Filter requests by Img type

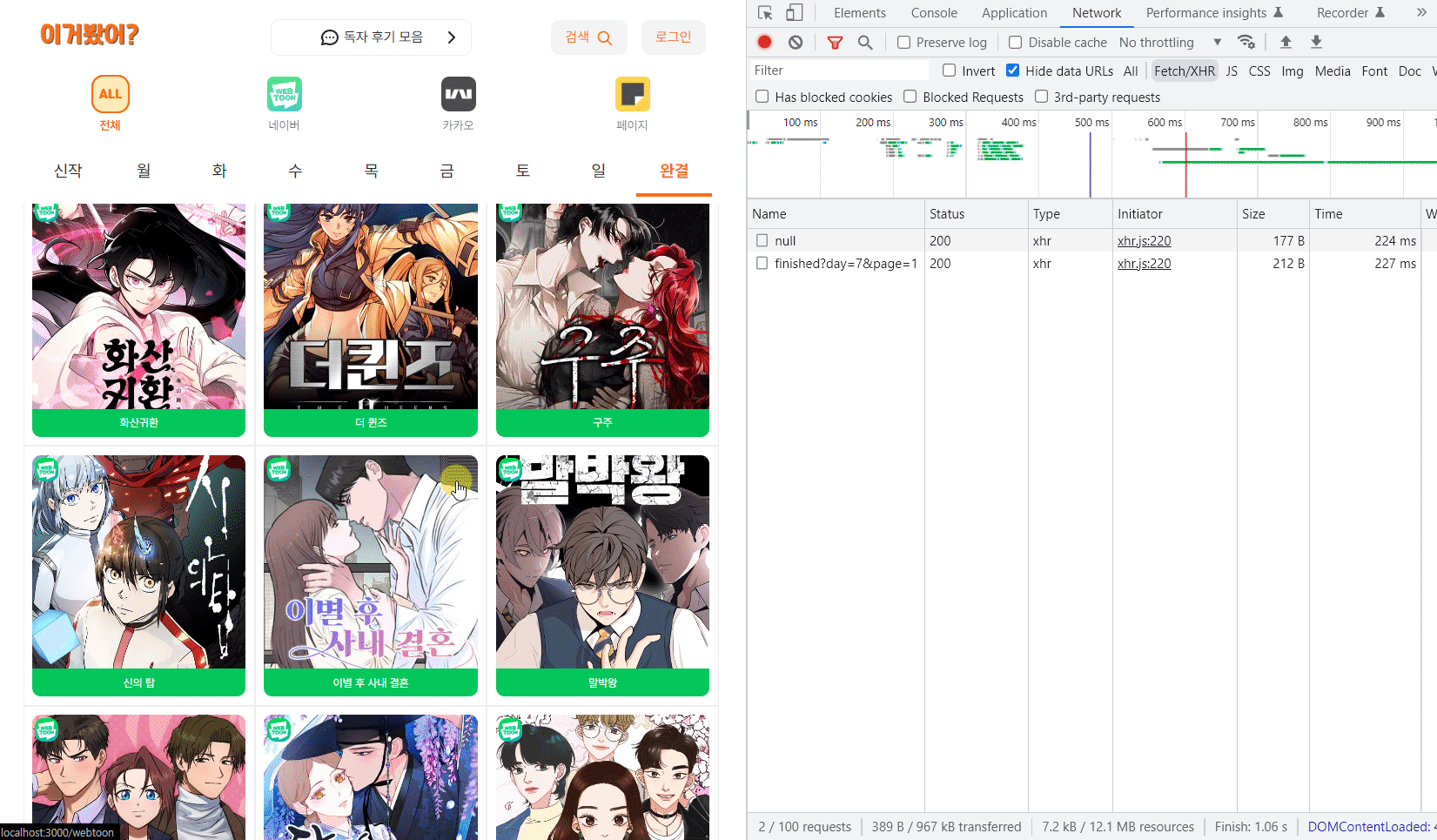coord(1293,71)
